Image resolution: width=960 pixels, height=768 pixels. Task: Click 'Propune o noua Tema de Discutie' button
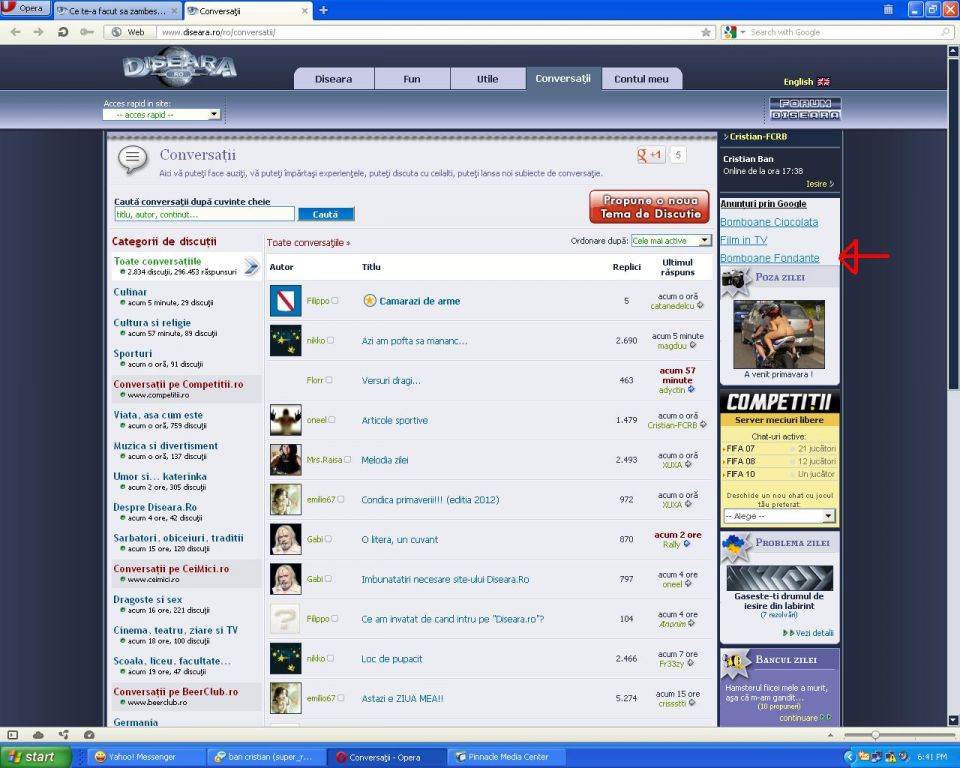point(650,207)
